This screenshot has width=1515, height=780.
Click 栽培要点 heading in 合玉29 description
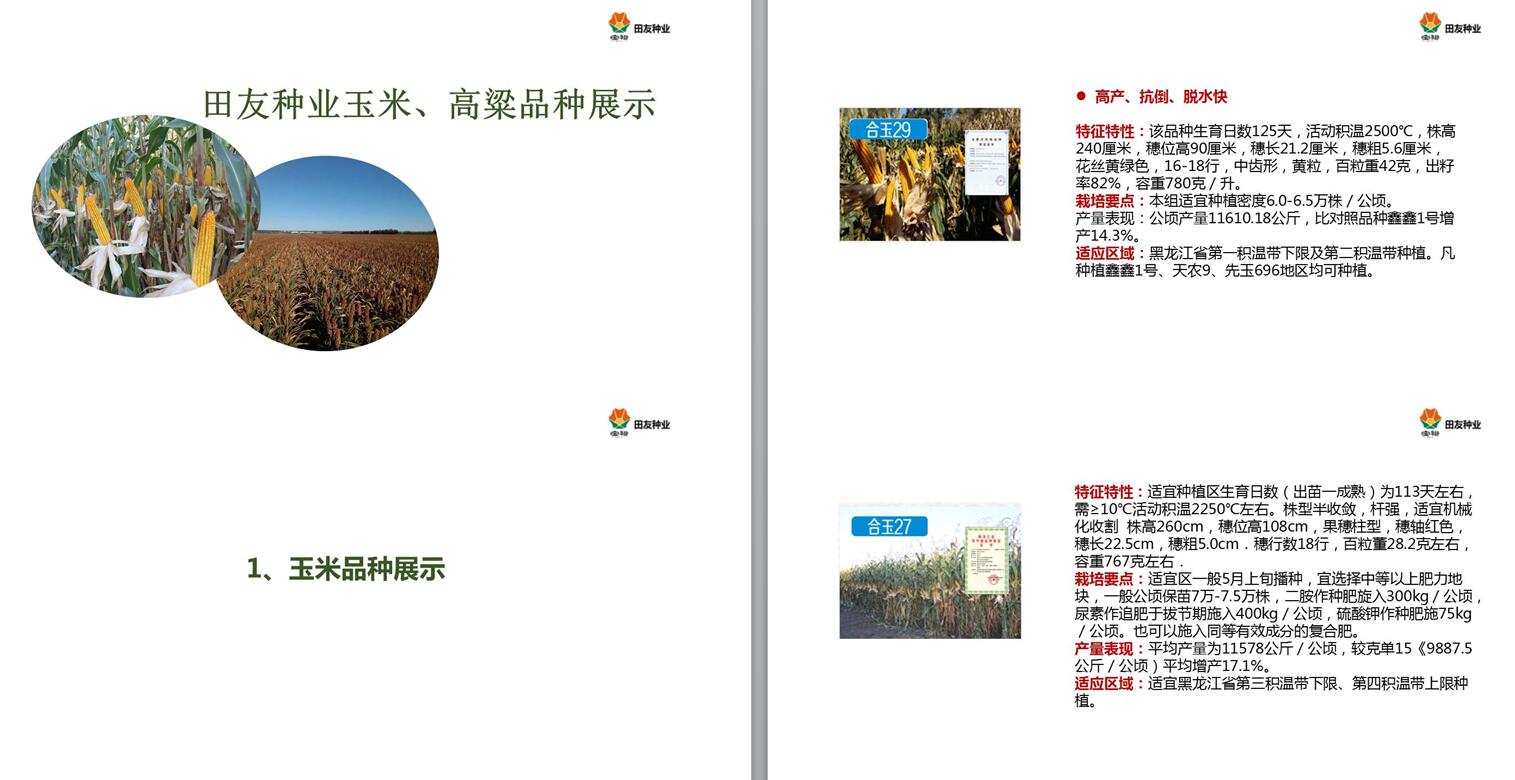1109,200
